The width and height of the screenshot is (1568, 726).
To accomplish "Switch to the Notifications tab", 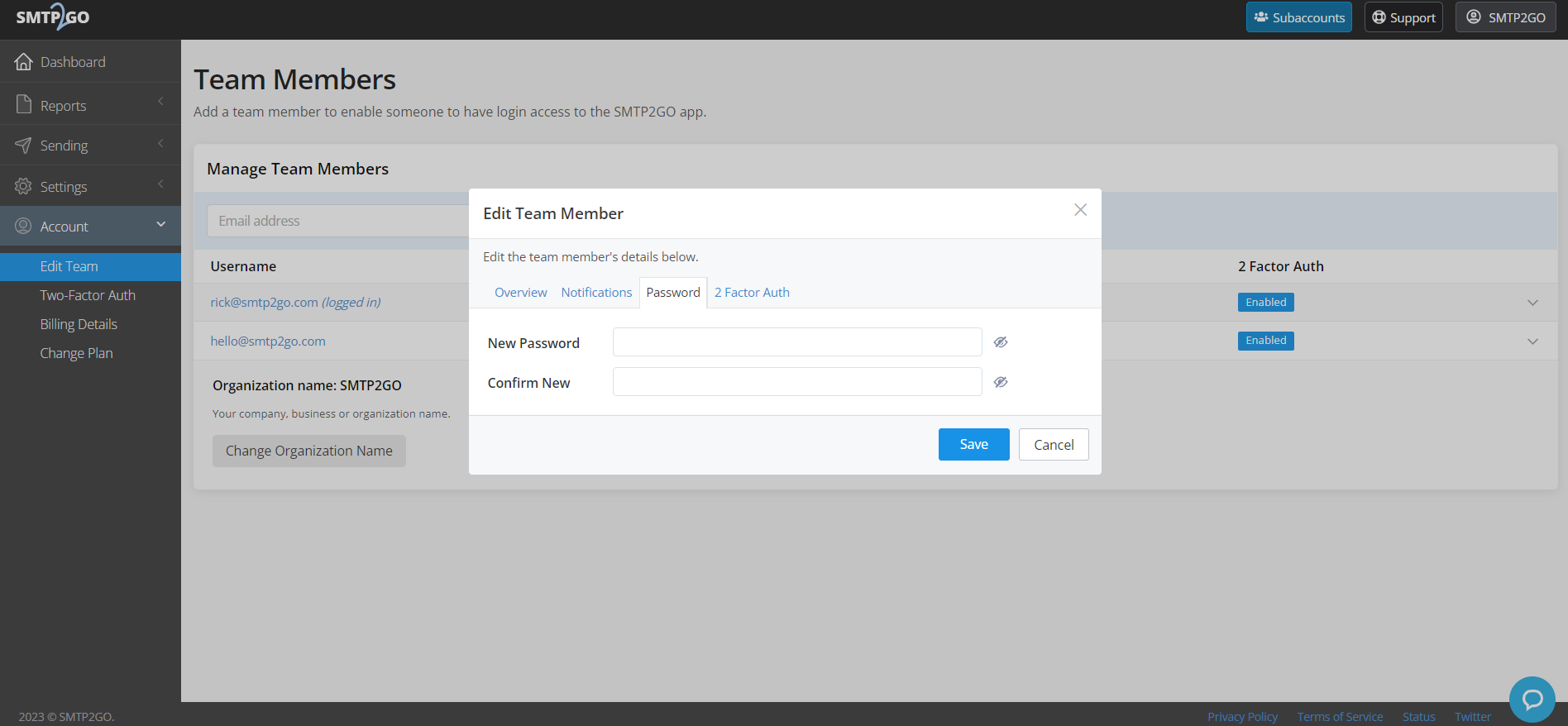I will click(596, 293).
